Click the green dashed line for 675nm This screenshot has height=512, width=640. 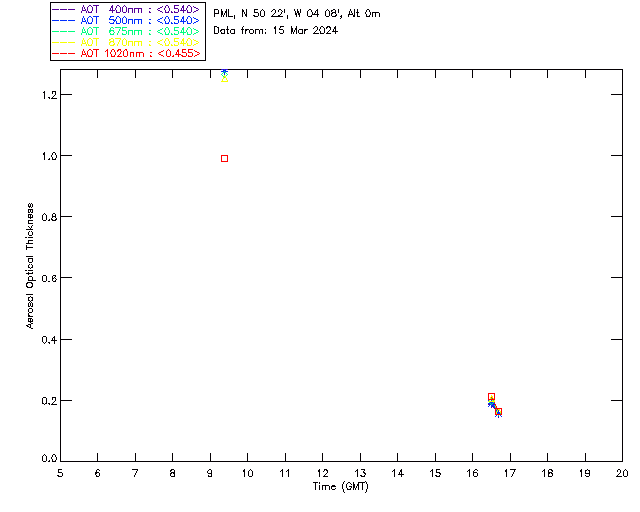click(63, 31)
